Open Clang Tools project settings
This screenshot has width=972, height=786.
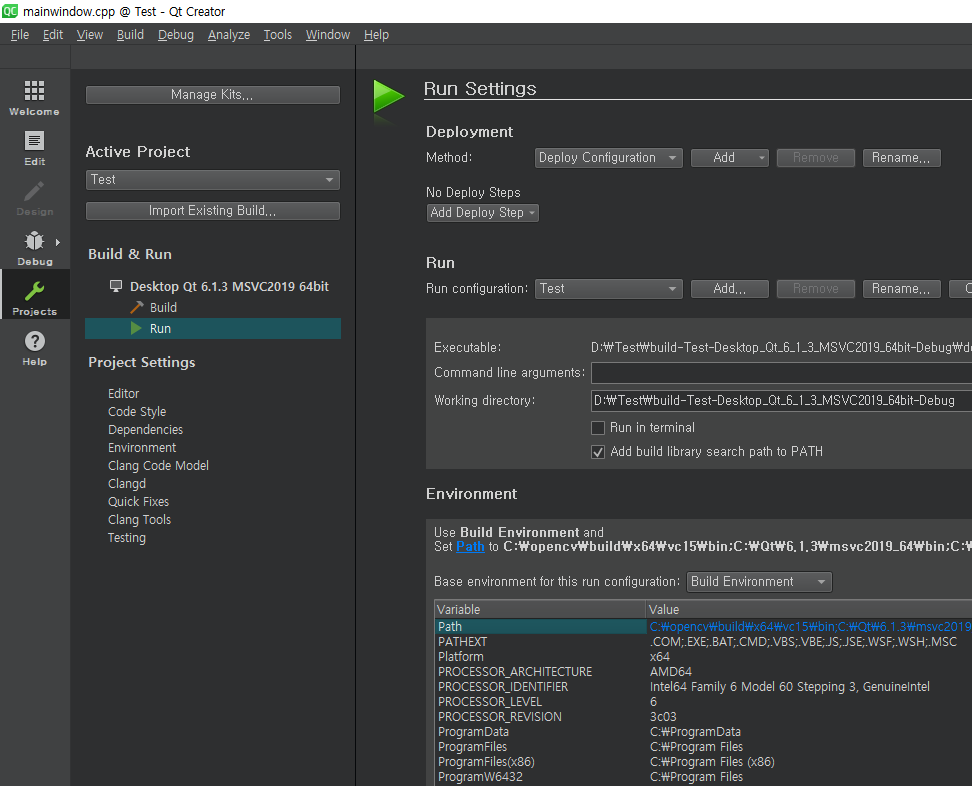tap(139, 519)
